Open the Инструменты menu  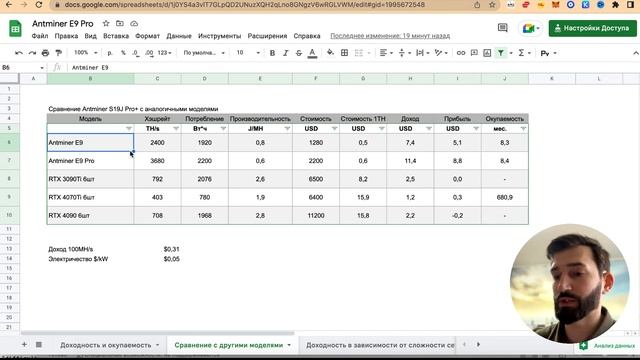[220, 36]
